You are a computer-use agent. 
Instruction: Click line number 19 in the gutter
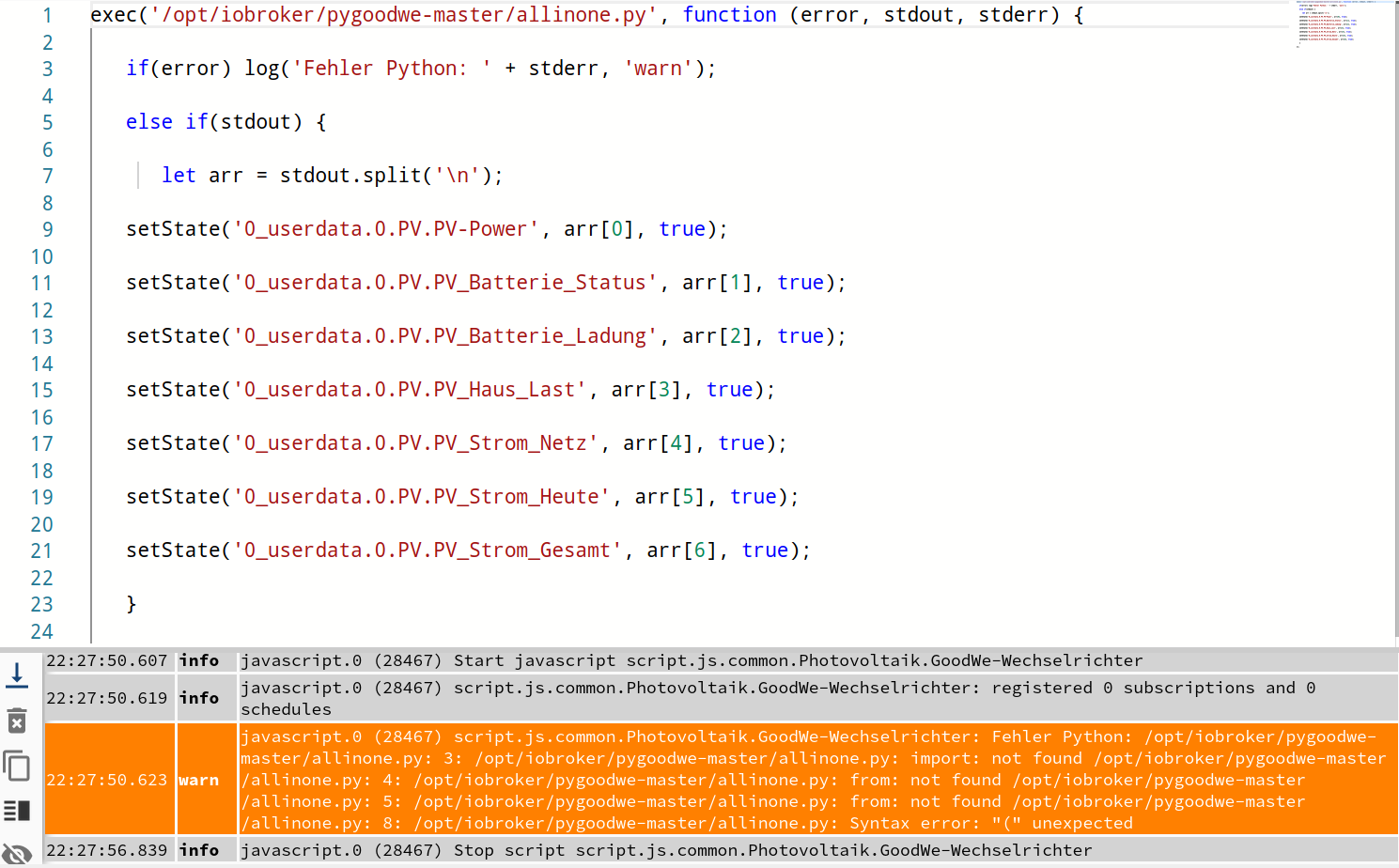coord(41,497)
